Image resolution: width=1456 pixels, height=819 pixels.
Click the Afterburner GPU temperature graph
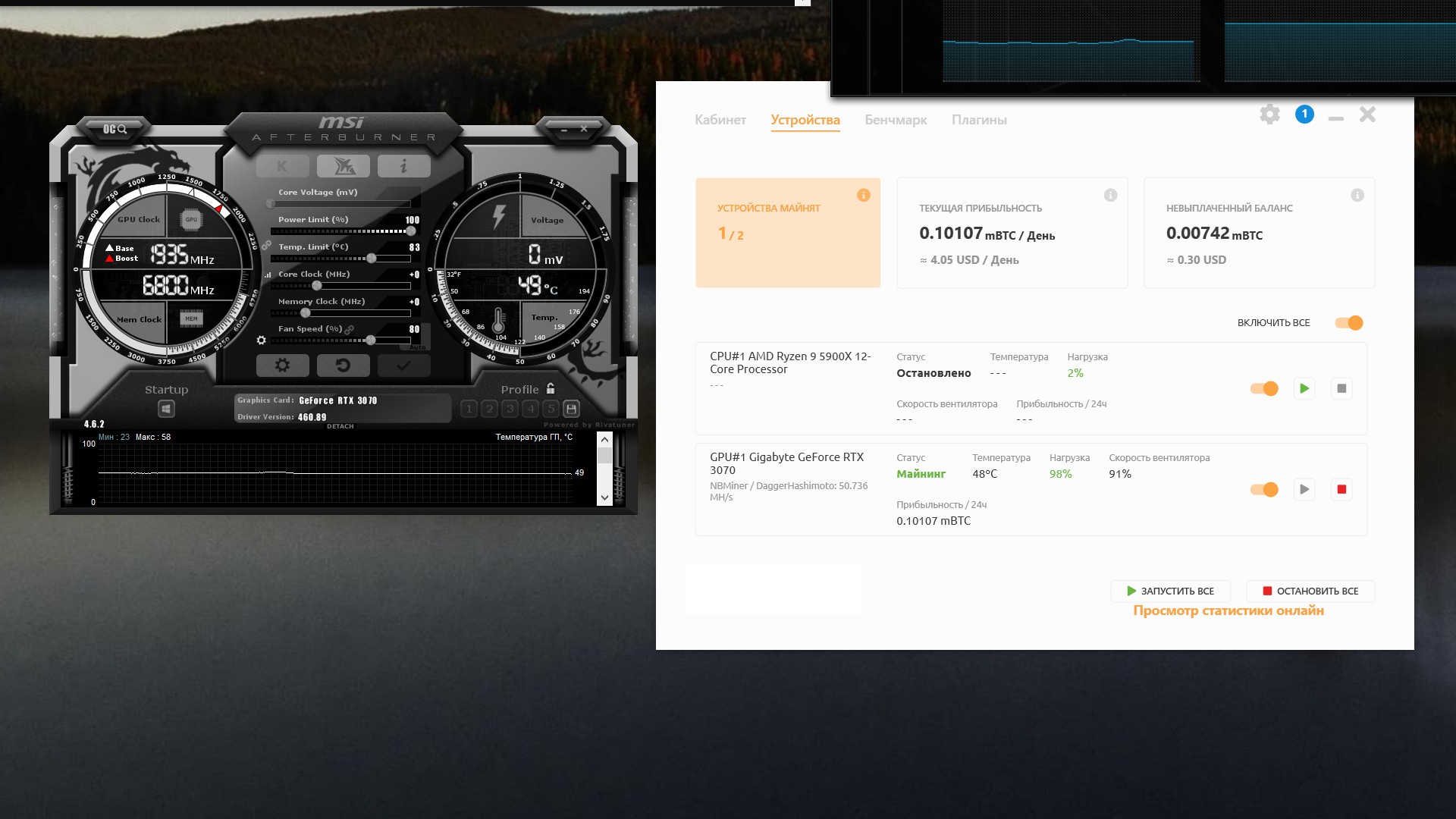(334, 472)
